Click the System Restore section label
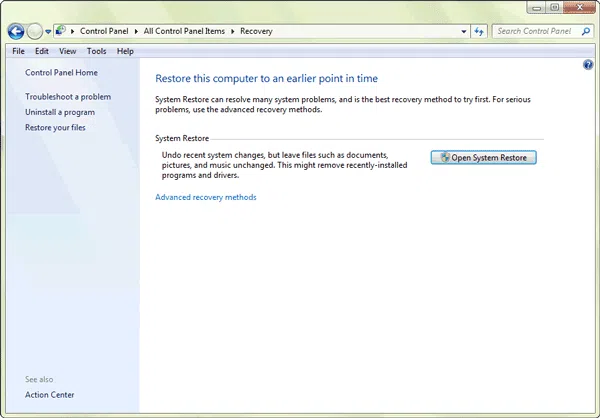This screenshot has height=418, width=600. pos(182,139)
